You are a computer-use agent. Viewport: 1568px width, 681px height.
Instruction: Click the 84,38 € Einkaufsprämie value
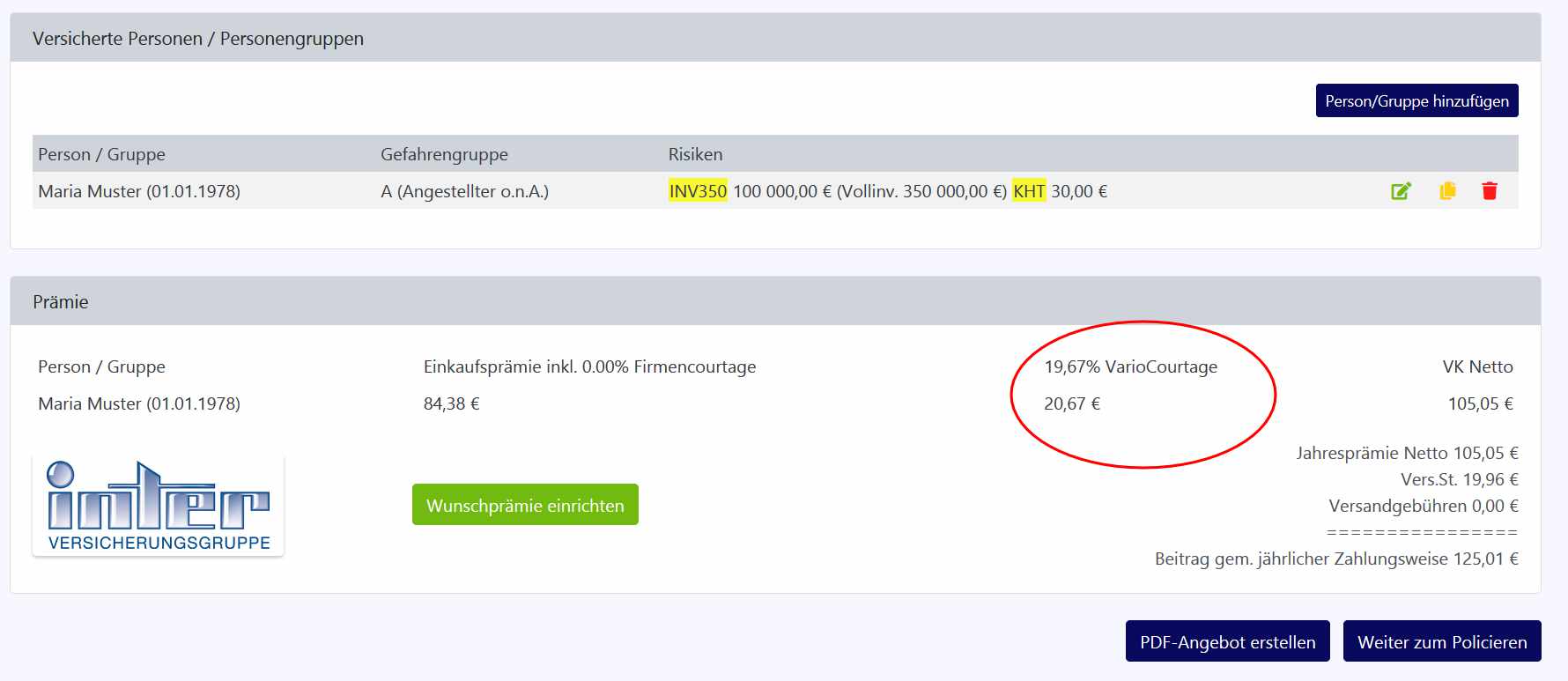(451, 404)
